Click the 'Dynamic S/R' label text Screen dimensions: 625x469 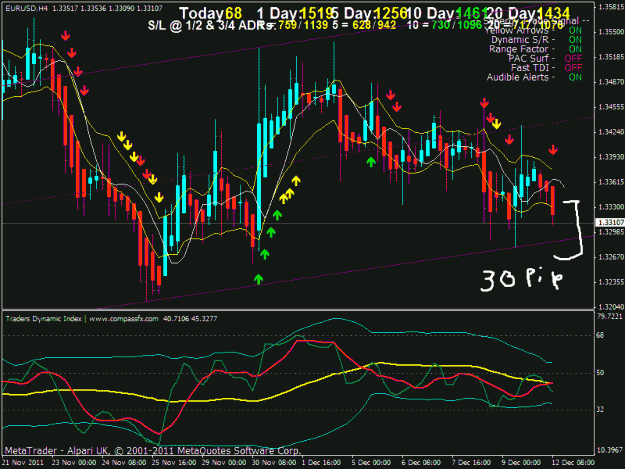[x=520, y=40]
